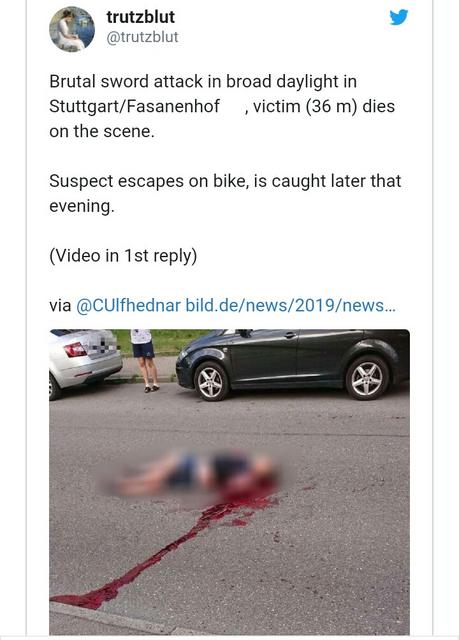Click the grass strip in the photo
The image size is (459, 640).
pyautogui.click(x=165, y=342)
